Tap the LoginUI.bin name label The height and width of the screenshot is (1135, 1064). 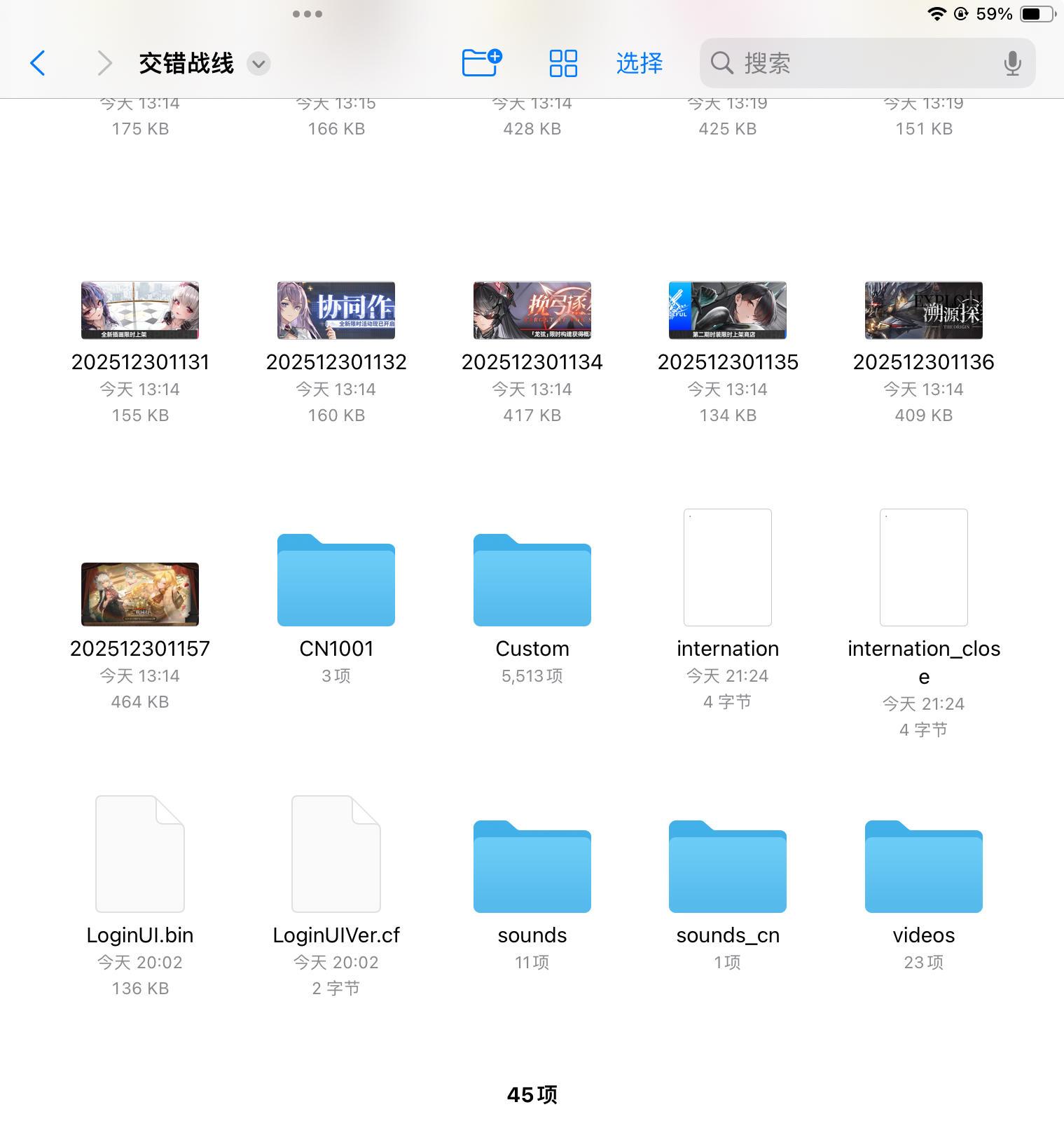140,935
